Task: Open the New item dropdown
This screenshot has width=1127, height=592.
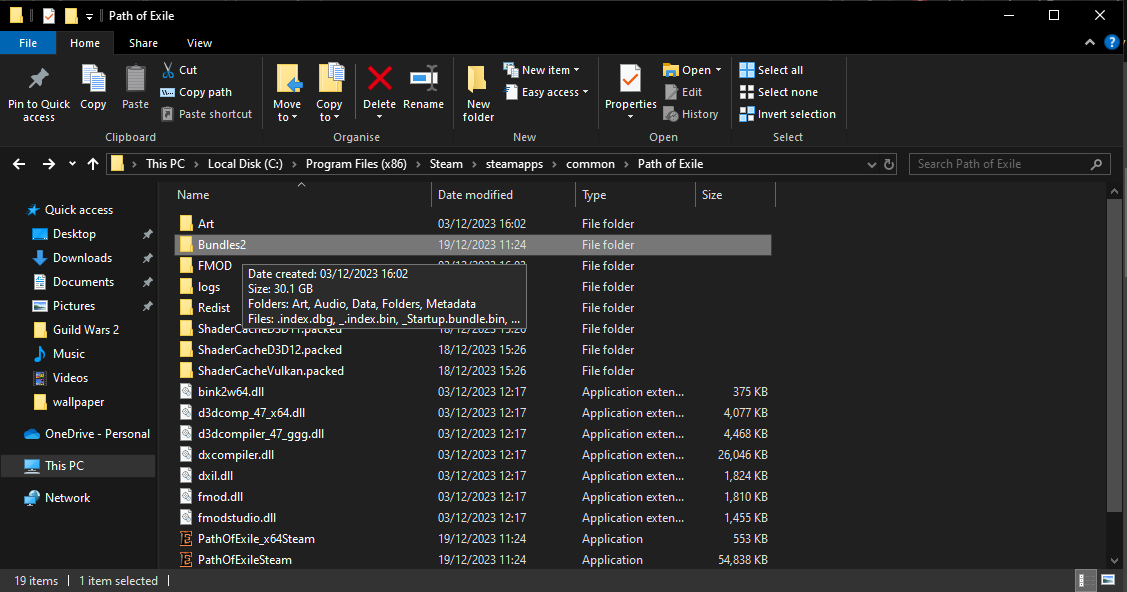Action: (x=541, y=70)
